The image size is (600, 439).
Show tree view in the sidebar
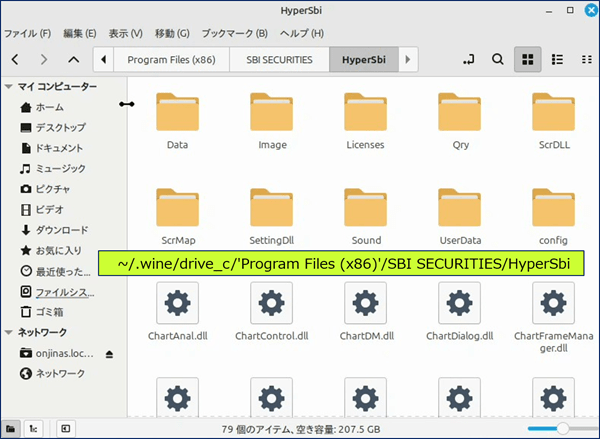pos(33,429)
